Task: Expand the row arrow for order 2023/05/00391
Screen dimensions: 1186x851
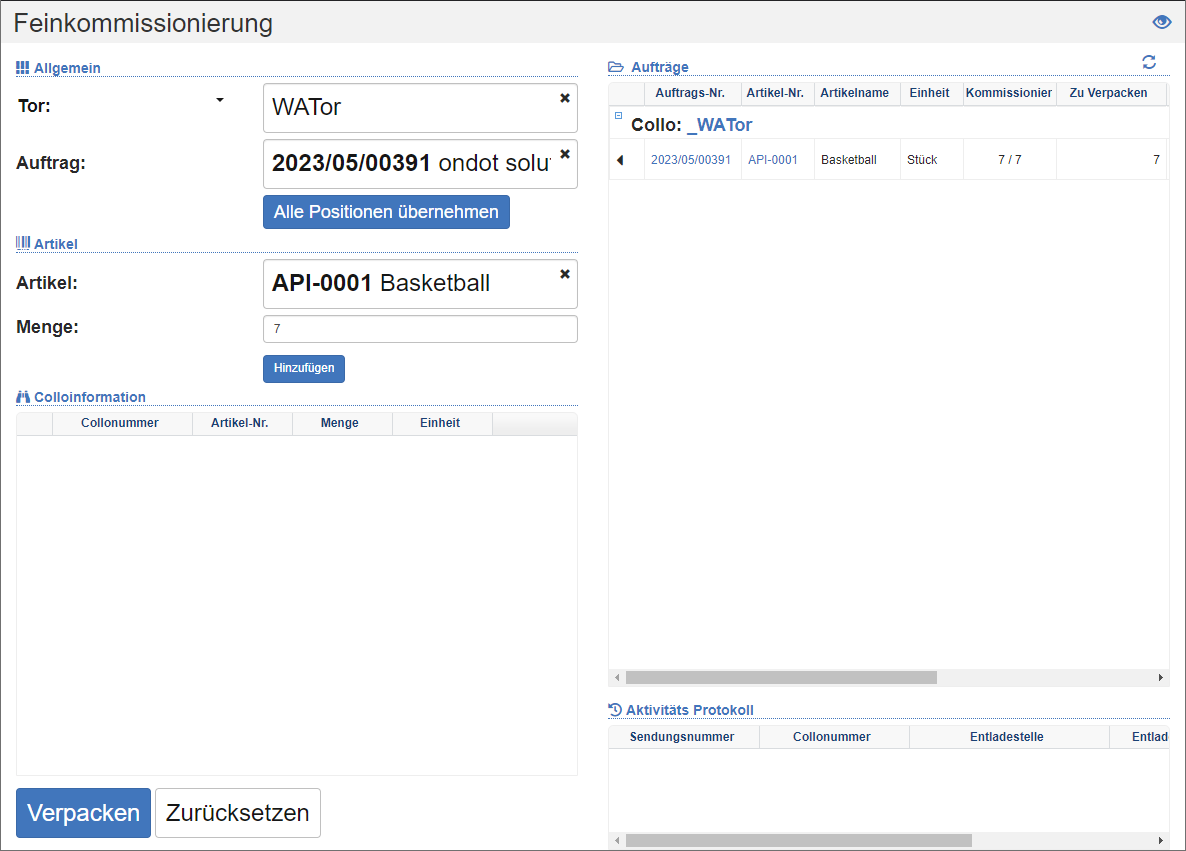Action: click(620, 160)
